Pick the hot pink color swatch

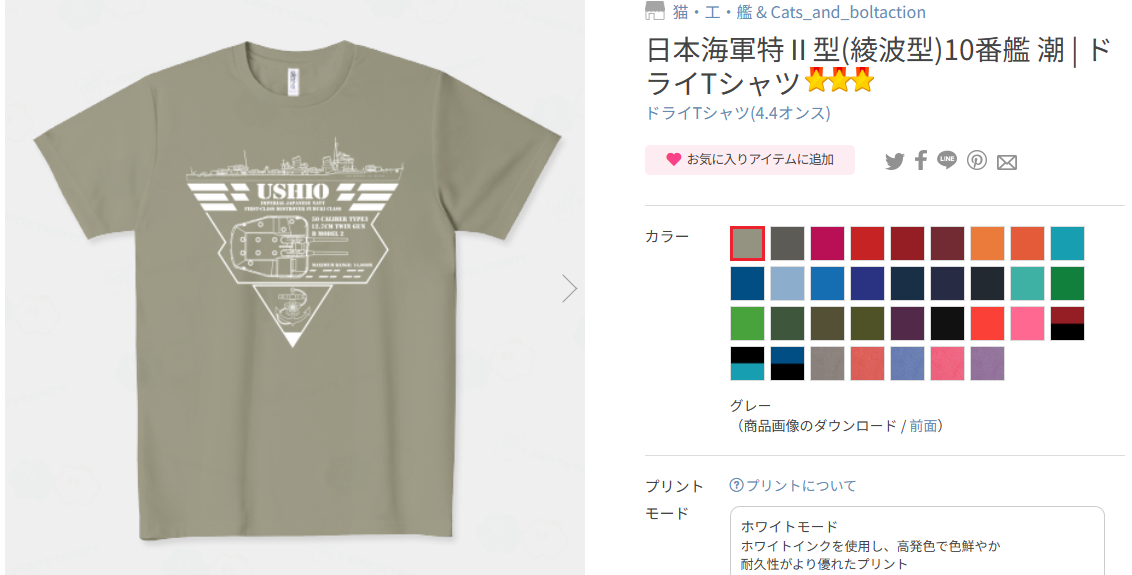(x=1028, y=323)
